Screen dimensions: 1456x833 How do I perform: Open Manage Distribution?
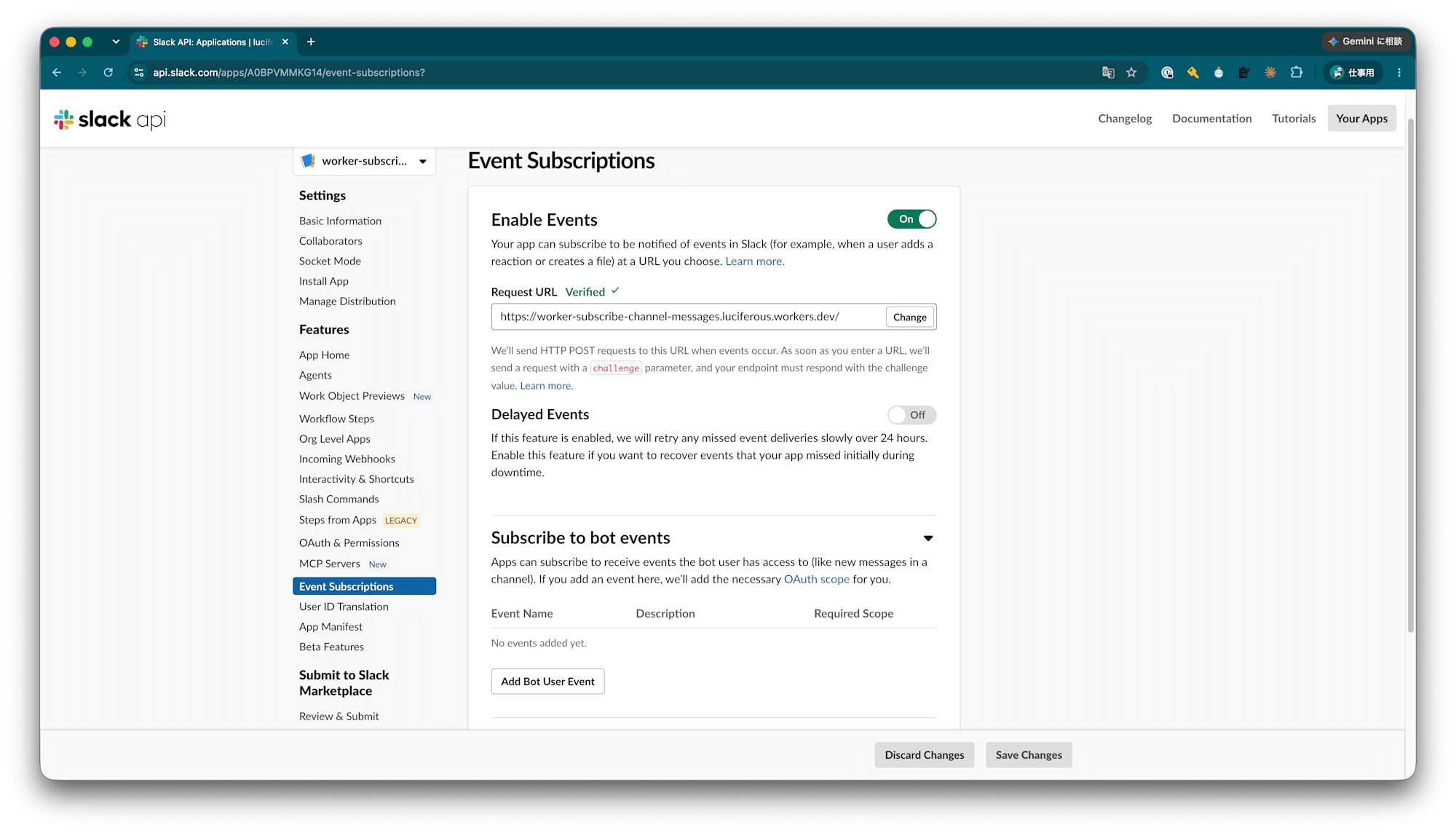pos(347,301)
